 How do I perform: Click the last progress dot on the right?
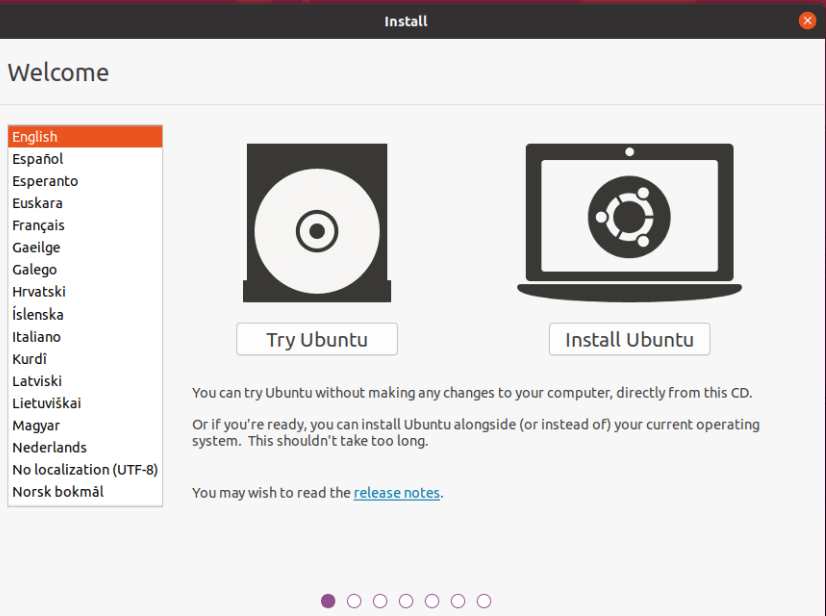484,600
